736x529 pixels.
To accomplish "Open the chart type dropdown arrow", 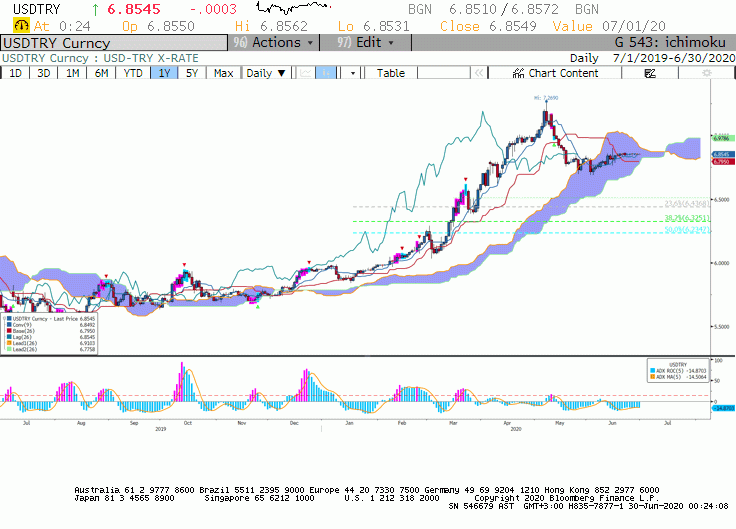I will 353,73.
